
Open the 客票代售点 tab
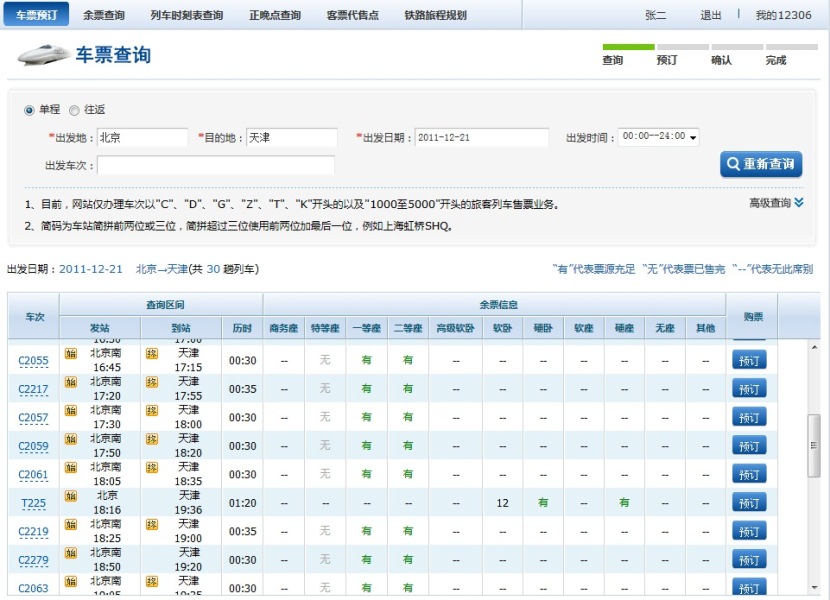(353, 15)
